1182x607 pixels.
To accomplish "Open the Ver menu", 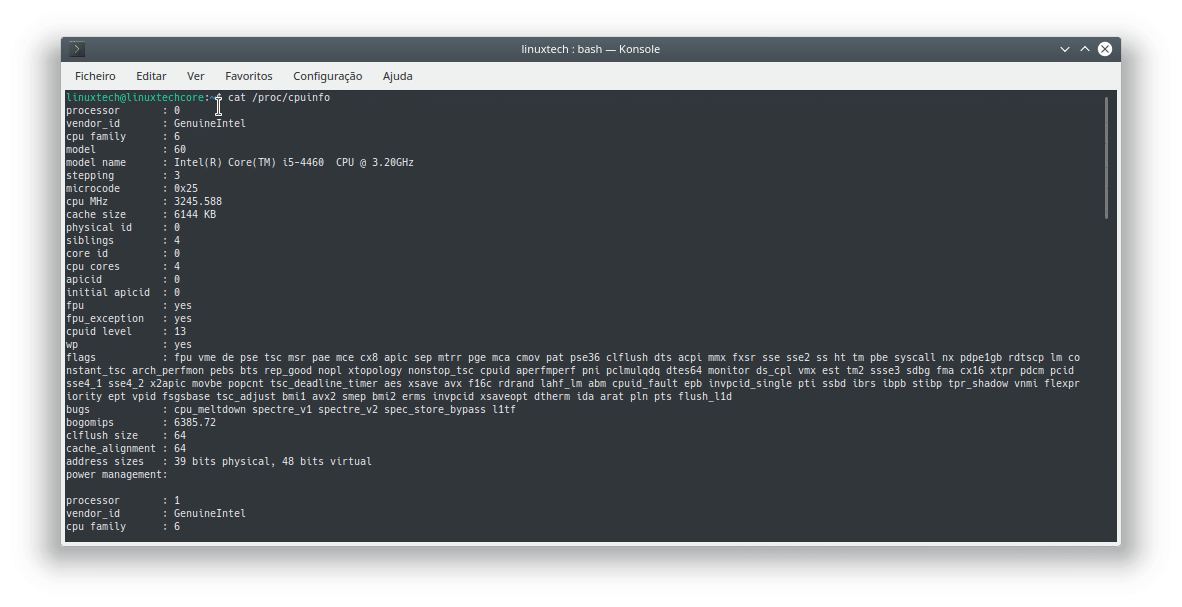I will [x=195, y=76].
